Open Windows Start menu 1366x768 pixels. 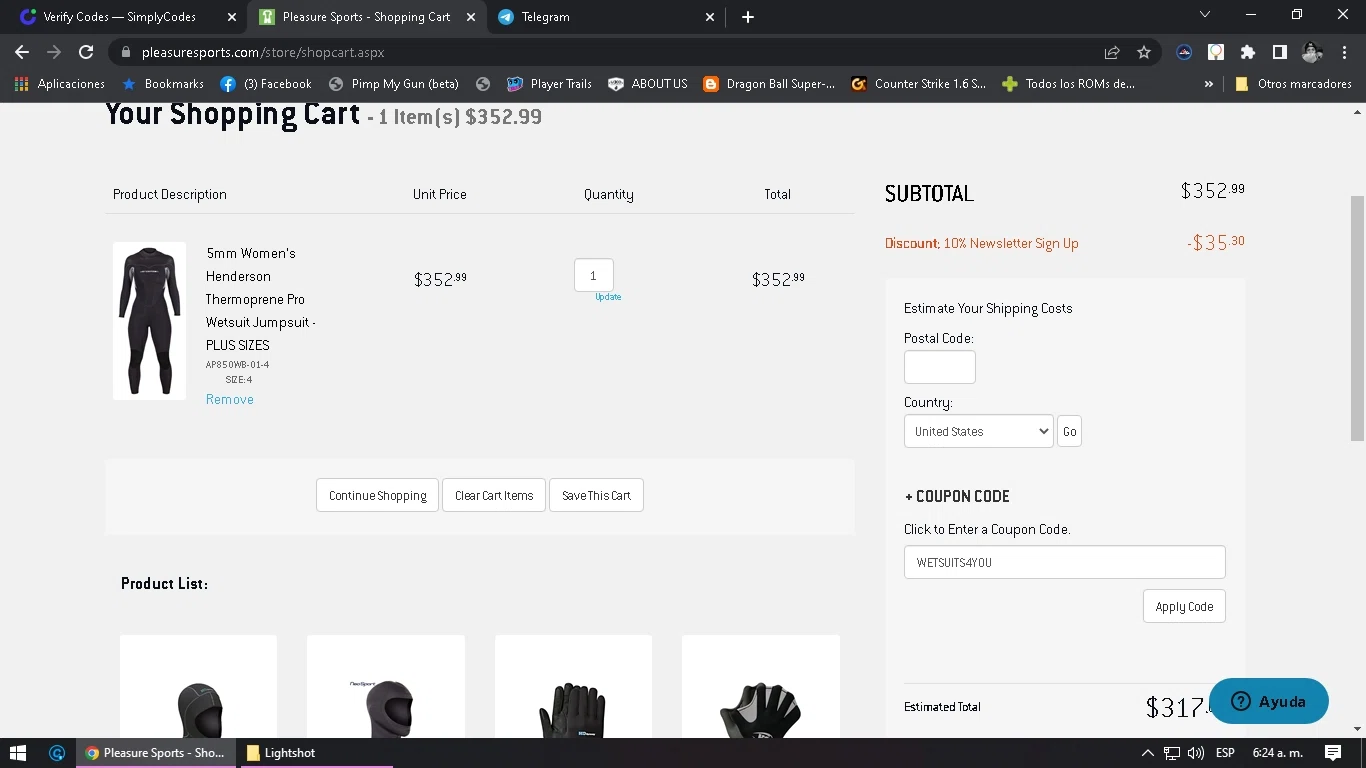tap(18, 753)
